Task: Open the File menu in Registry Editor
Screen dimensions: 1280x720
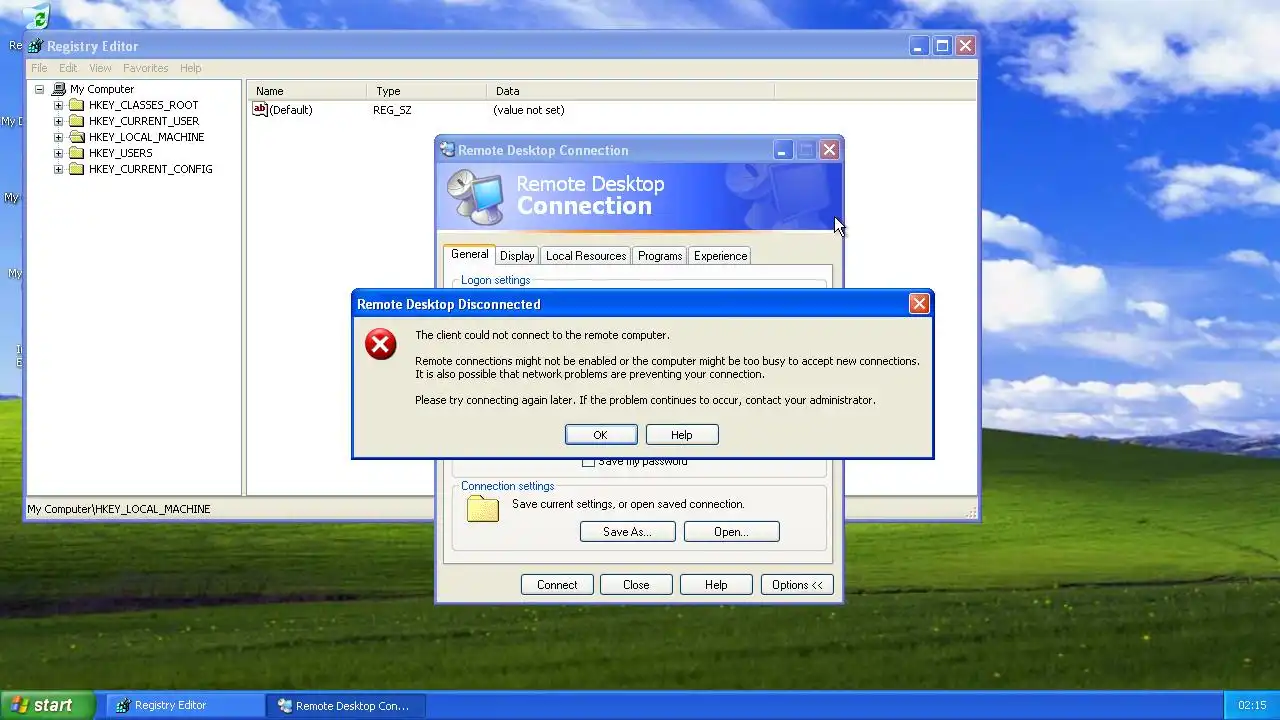Action: pyautogui.click(x=39, y=68)
